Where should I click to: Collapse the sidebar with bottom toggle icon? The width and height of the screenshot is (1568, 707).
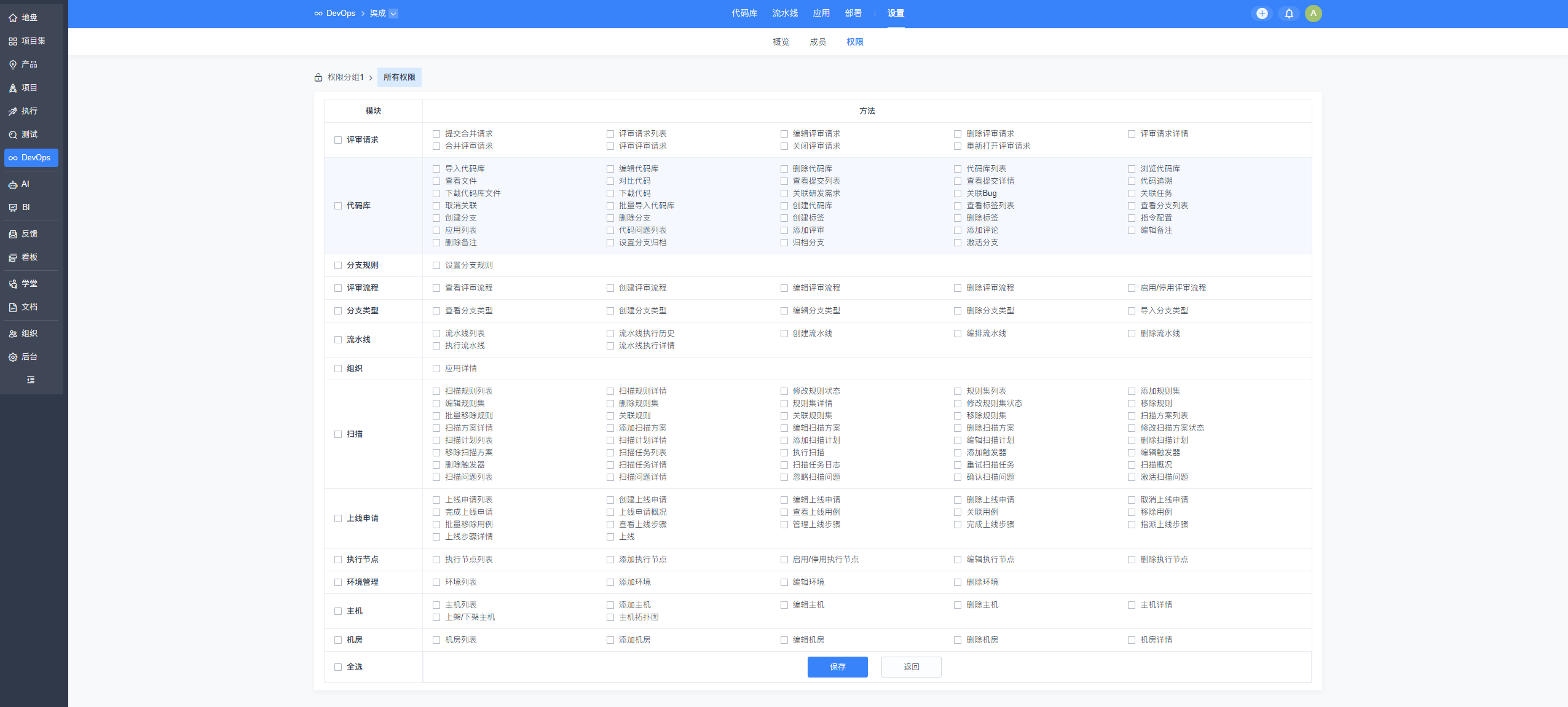click(x=31, y=380)
